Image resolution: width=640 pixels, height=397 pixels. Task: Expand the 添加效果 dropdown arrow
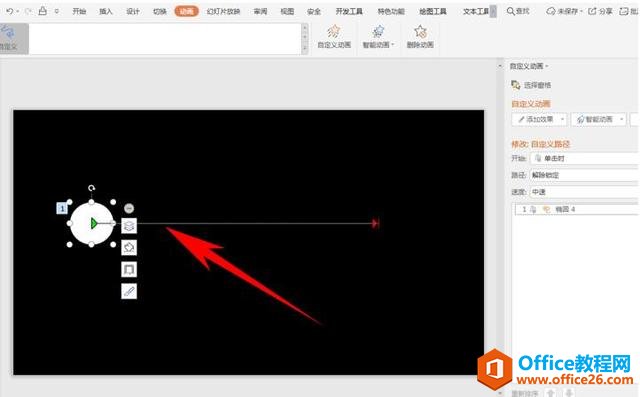point(562,120)
